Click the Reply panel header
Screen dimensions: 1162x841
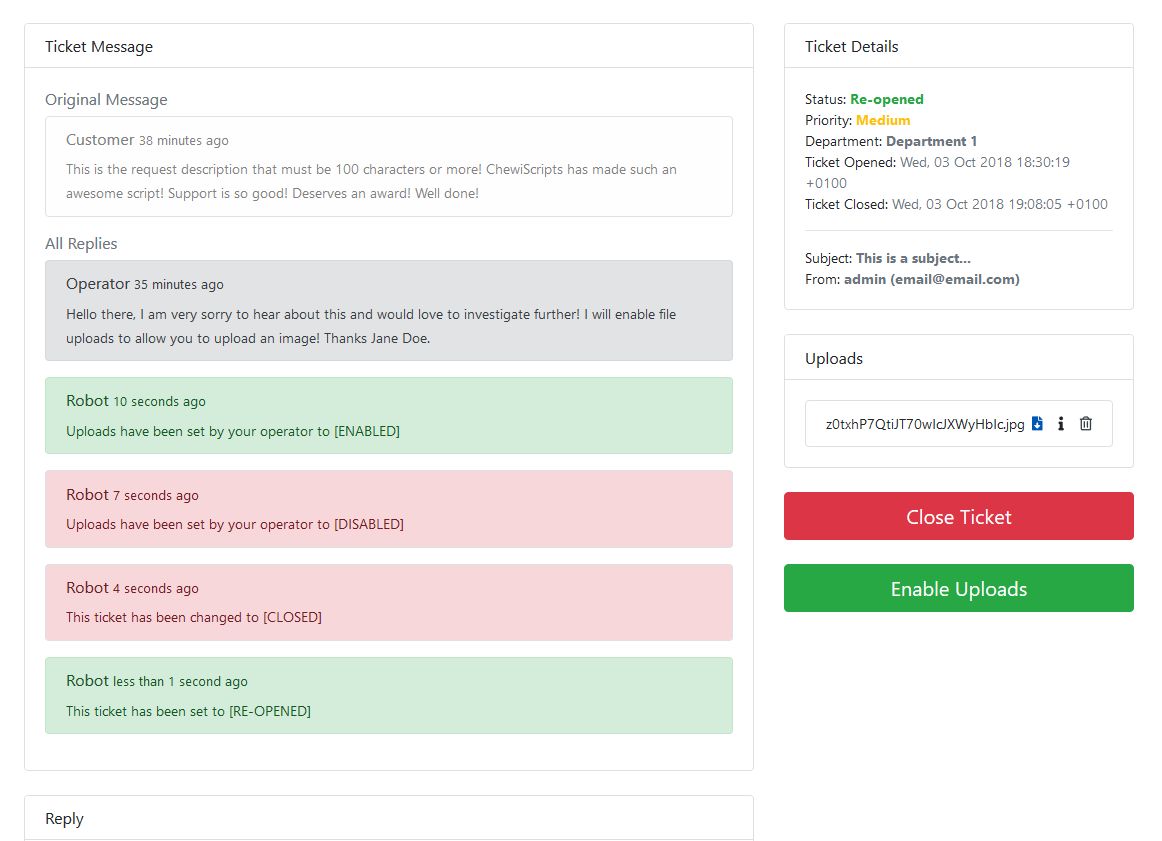pyautogui.click(x=388, y=818)
